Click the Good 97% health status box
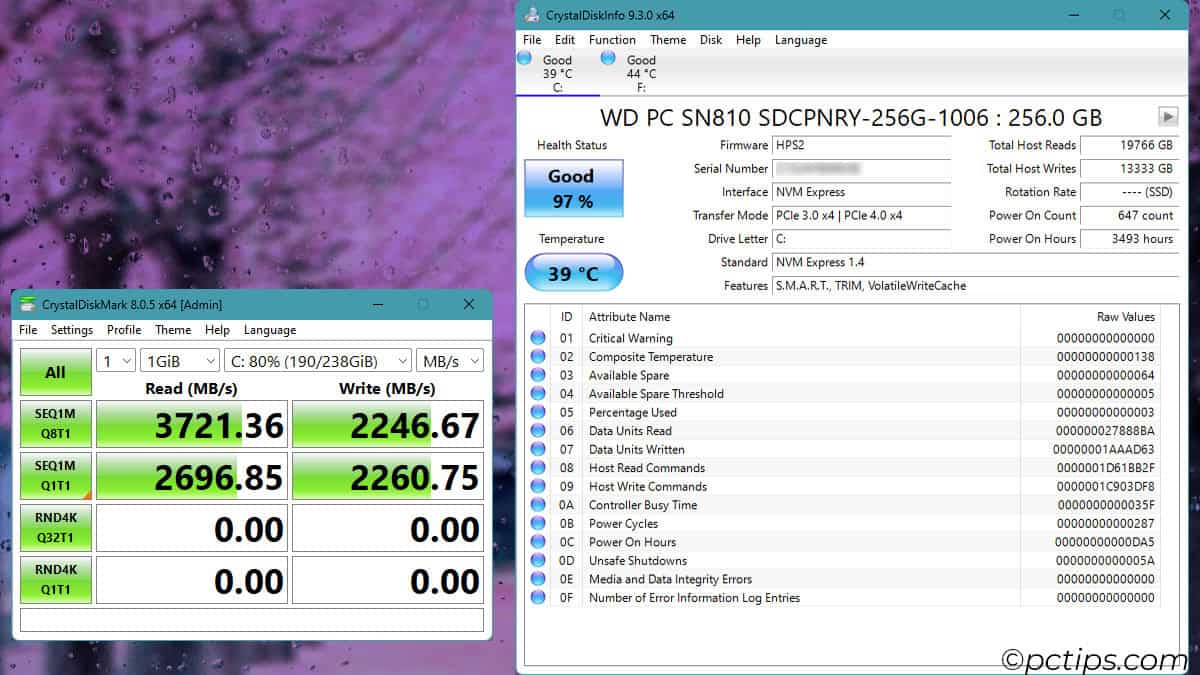Screen dimensions: 1200x675 point(572,188)
